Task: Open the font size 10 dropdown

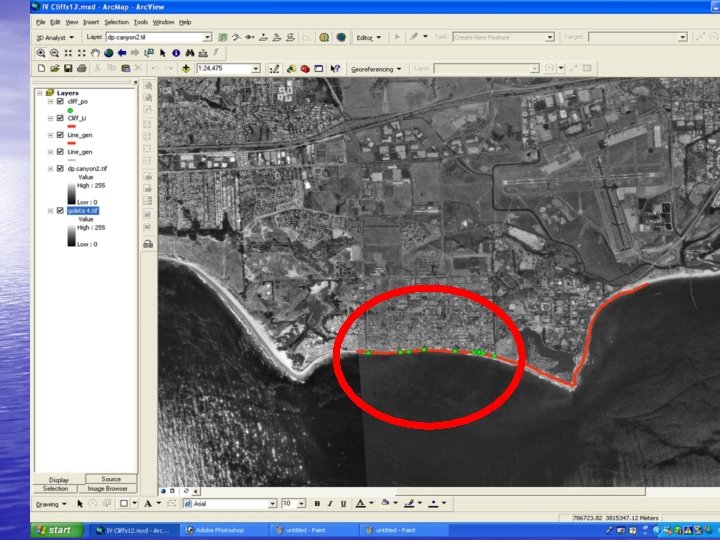Action: click(x=301, y=504)
